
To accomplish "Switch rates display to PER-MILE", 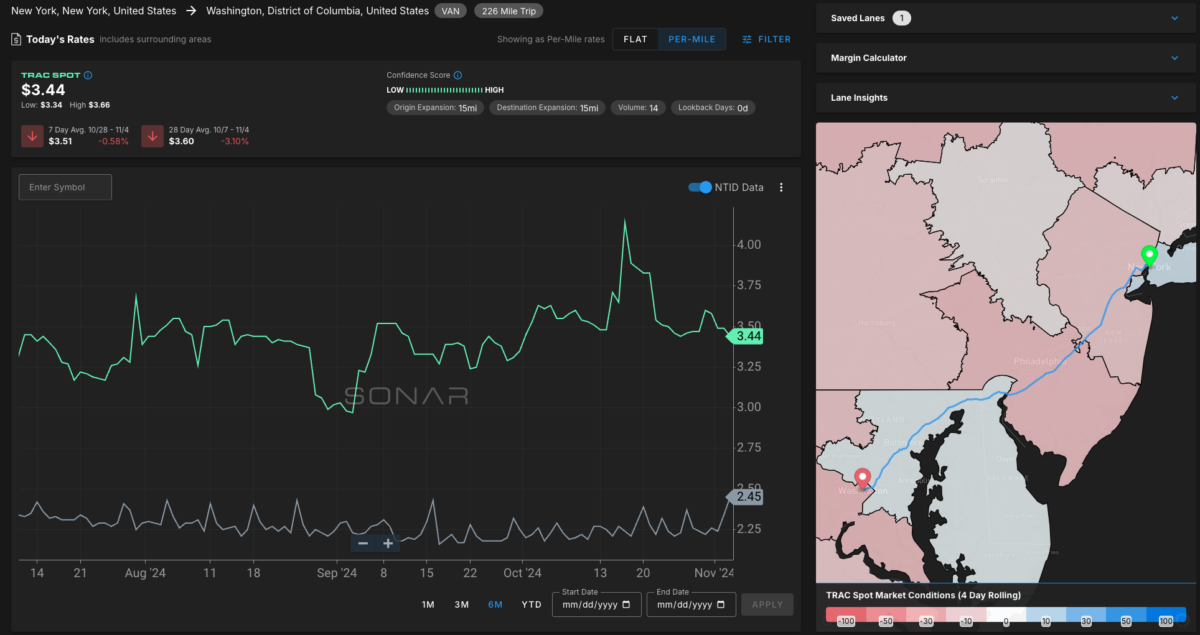I will 691,40.
